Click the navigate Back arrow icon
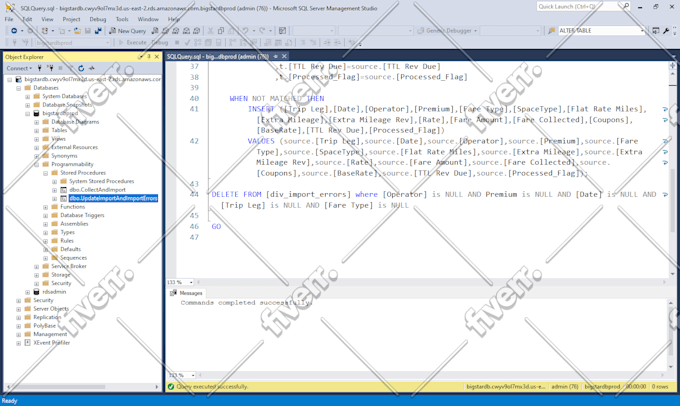 coord(14,31)
